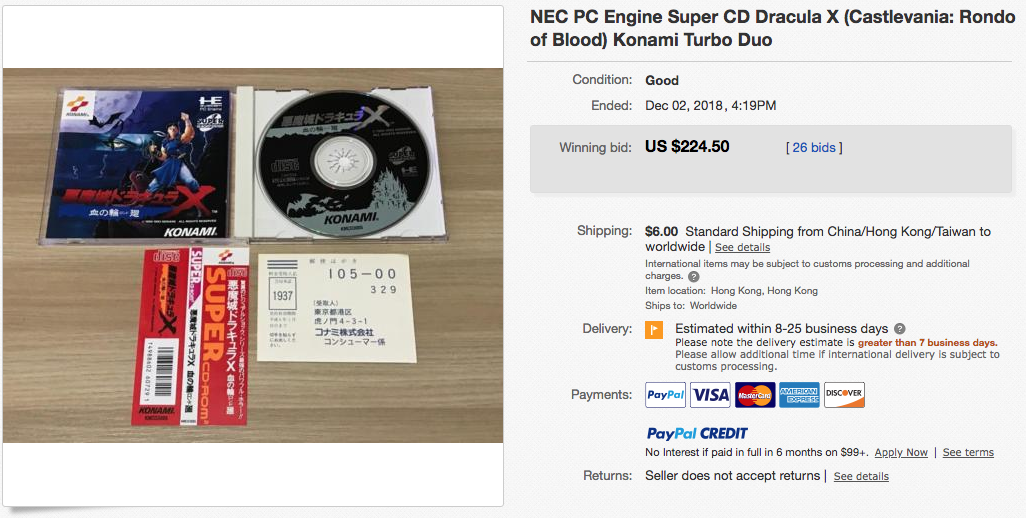1026x518 pixels.
Task: Click the PayPal payment icon
Action: coord(665,395)
